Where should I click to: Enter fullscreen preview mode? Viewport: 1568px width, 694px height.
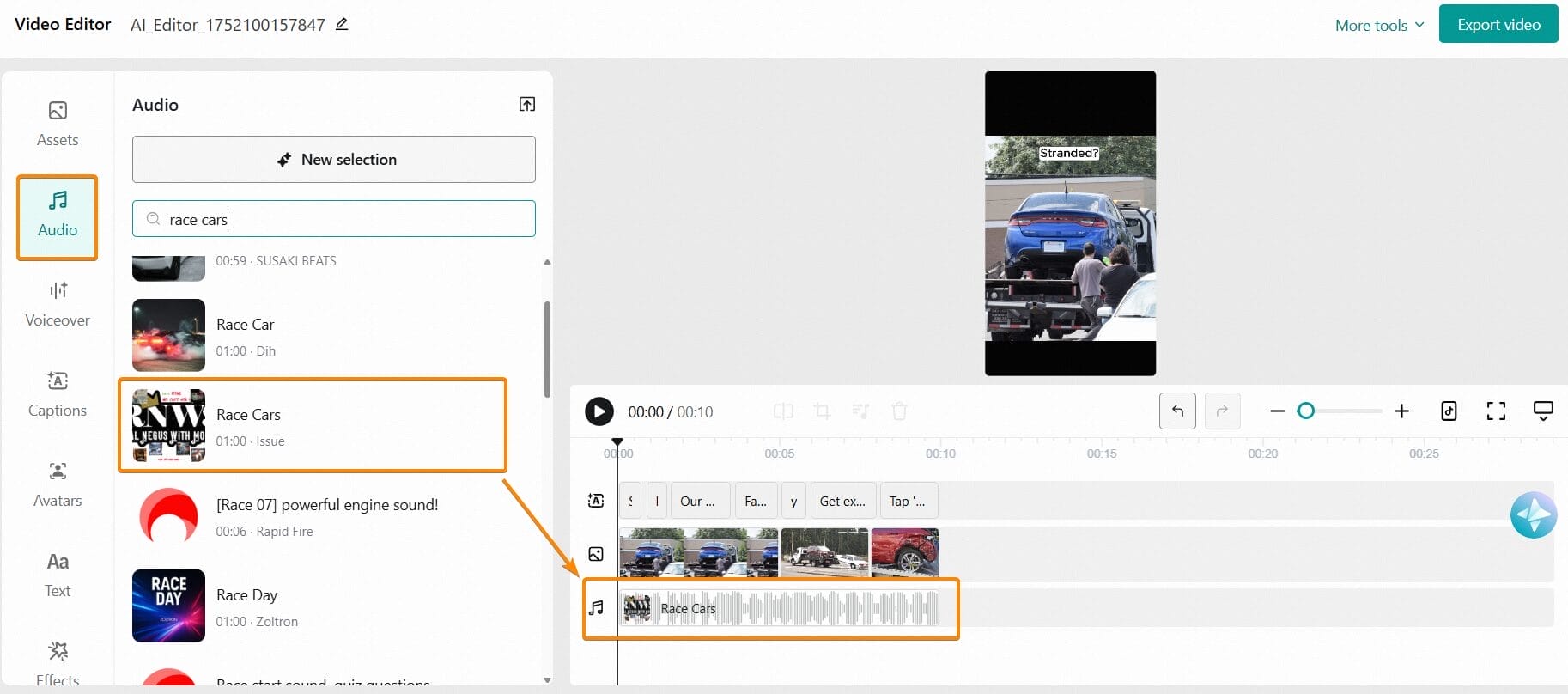tap(1496, 411)
